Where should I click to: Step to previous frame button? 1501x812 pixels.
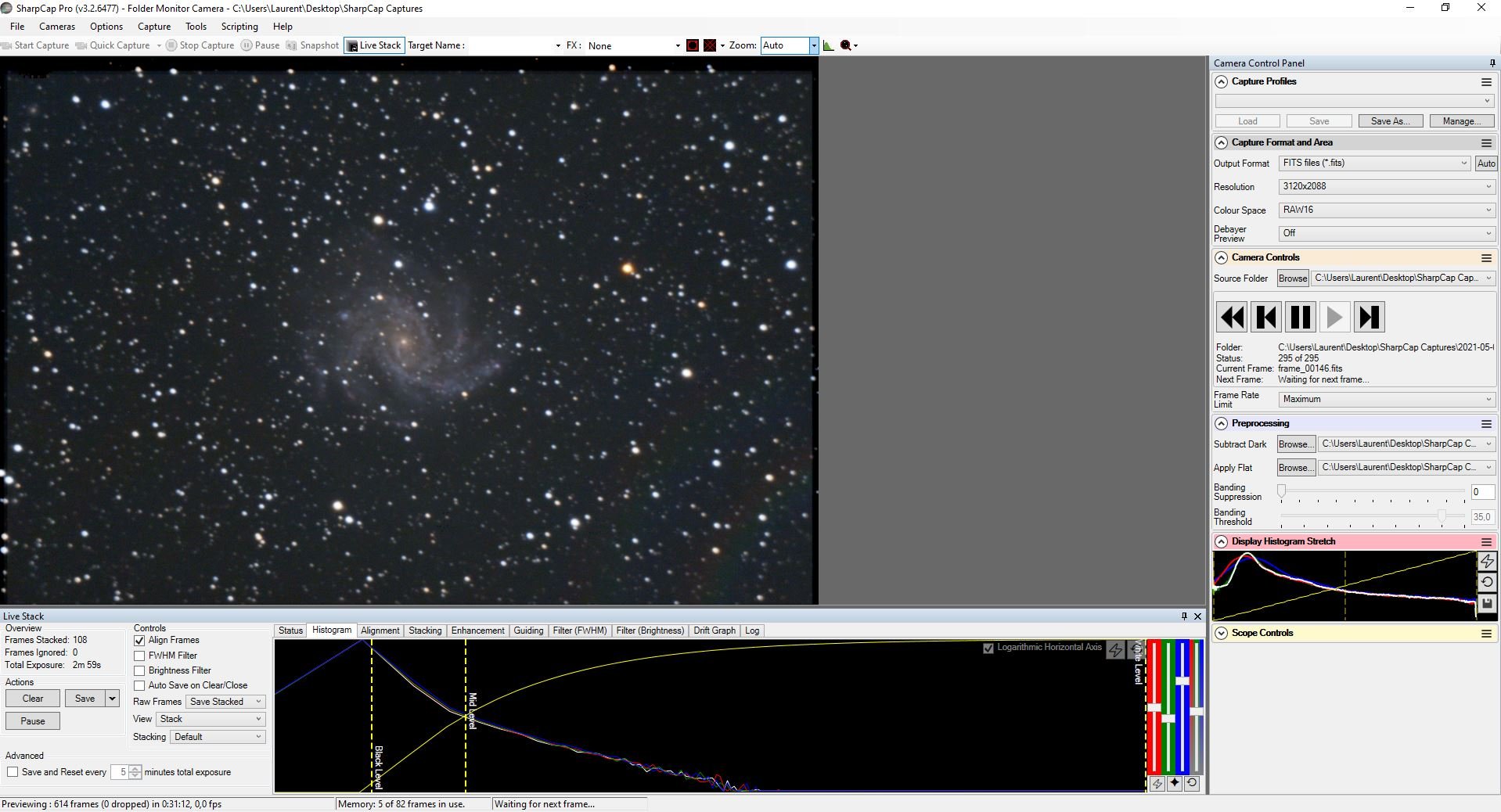point(1266,318)
